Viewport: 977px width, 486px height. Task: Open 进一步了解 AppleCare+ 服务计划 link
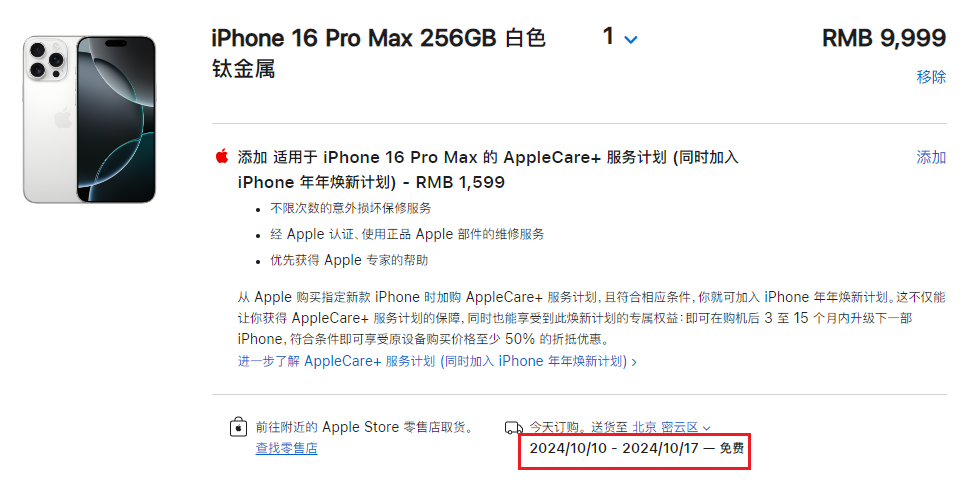432,361
